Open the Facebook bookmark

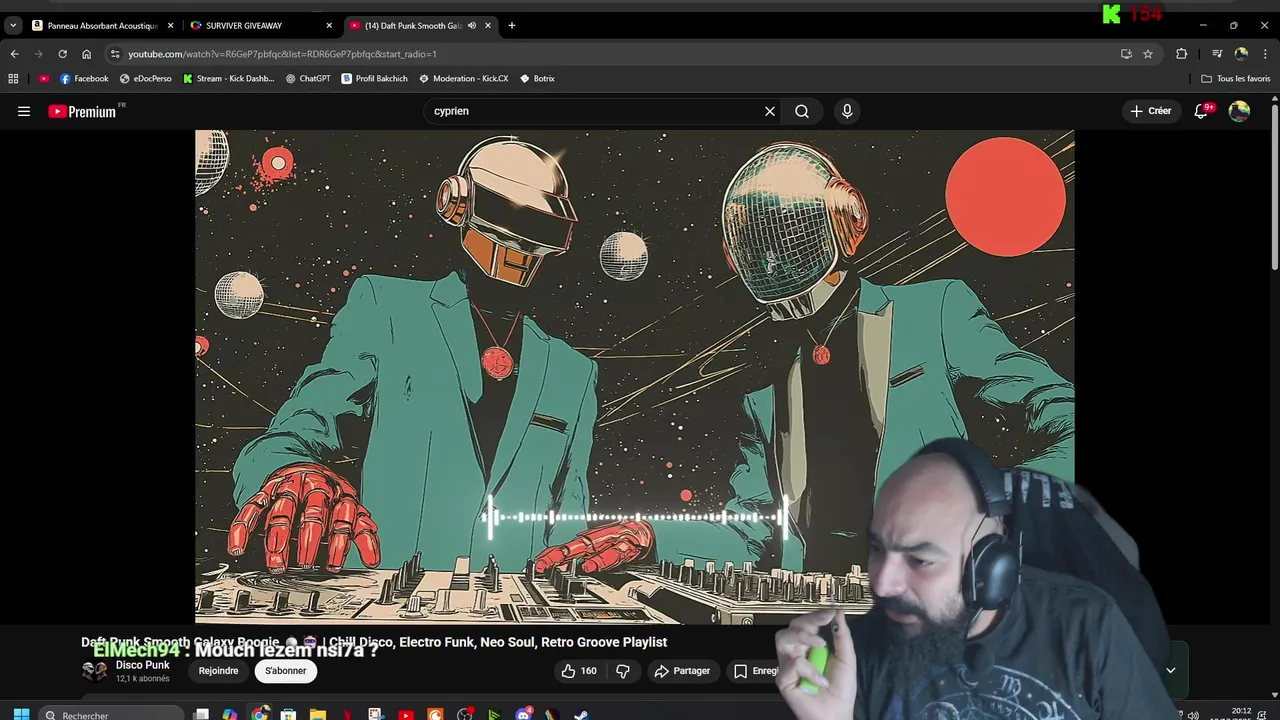click(x=84, y=78)
